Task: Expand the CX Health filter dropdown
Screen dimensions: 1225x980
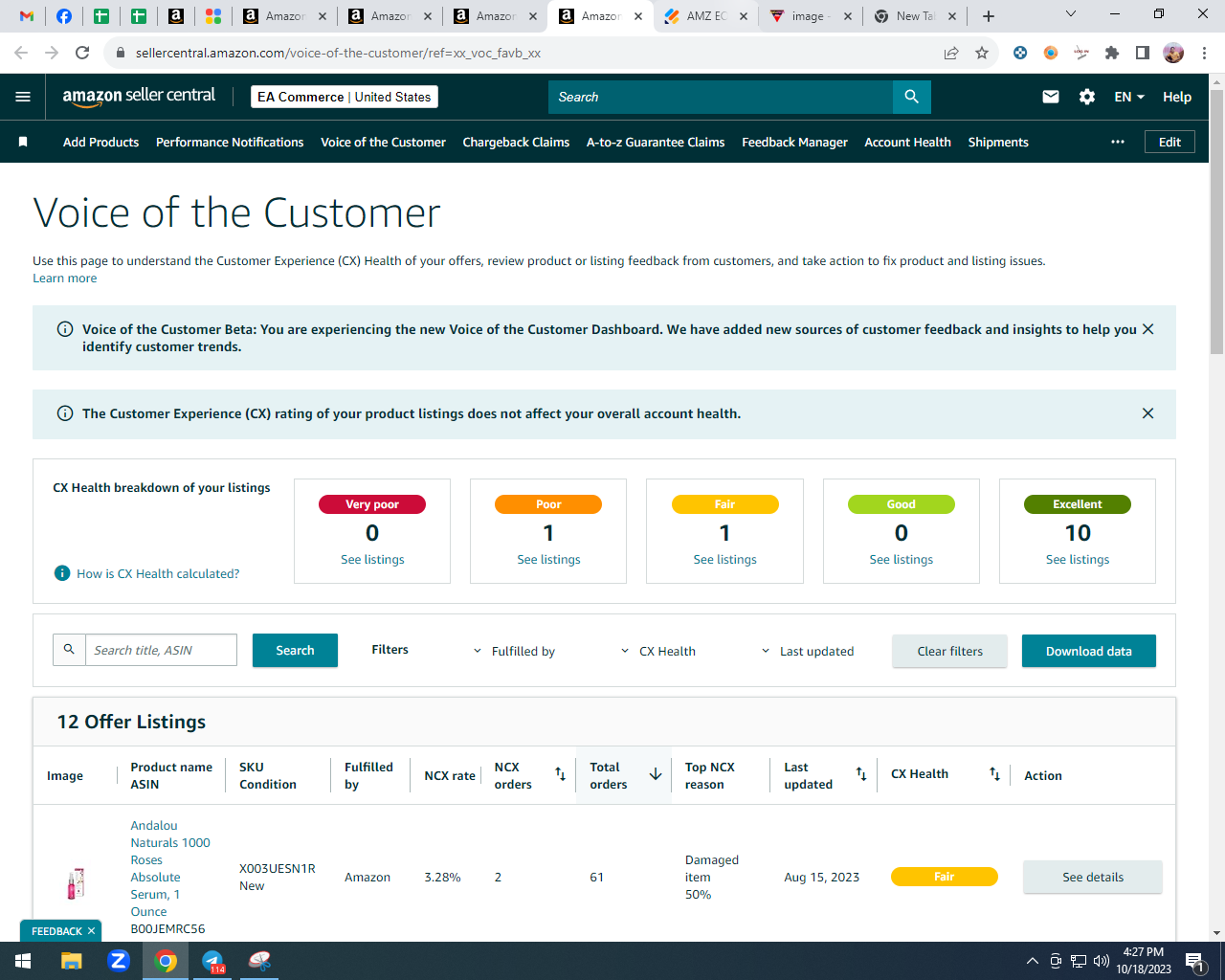Action: coord(658,651)
